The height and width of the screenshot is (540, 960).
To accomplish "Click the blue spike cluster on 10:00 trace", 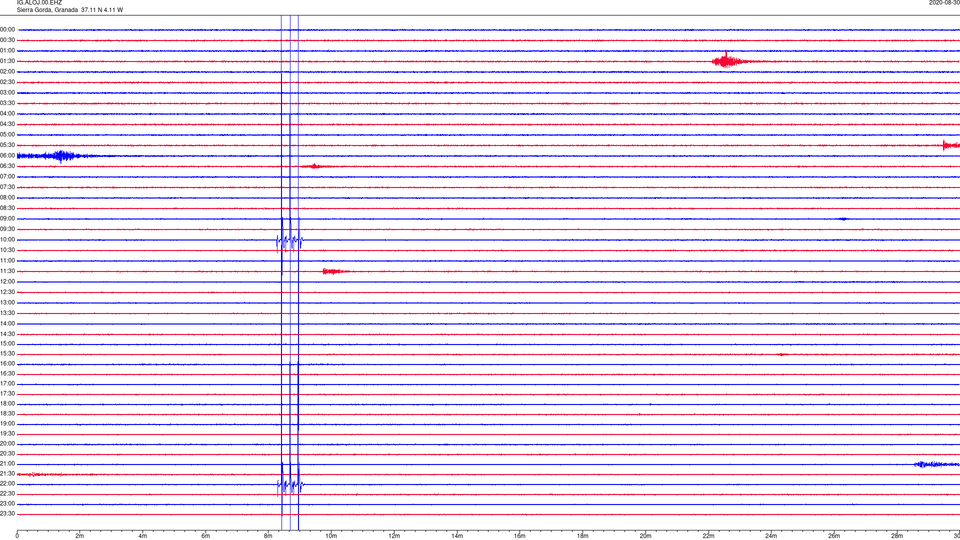I will 290,241.
